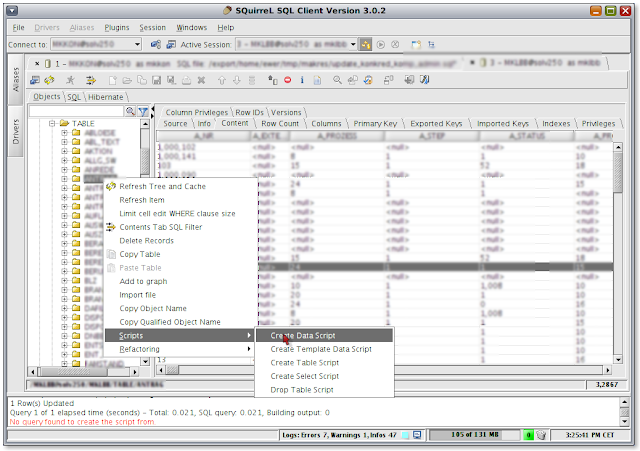Click the floppy disk save icon
Image resolution: width=640 pixels, height=451 pixels.
156,80
